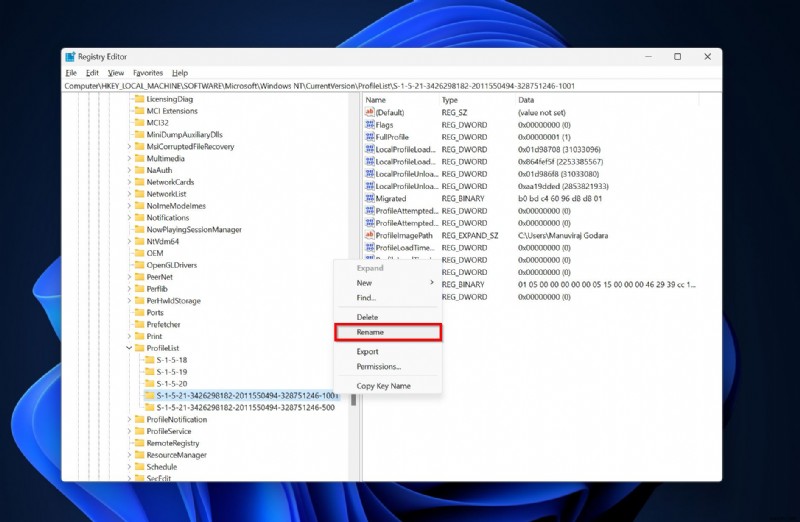Choose Permissions... in the context menu

pyautogui.click(x=388, y=366)
